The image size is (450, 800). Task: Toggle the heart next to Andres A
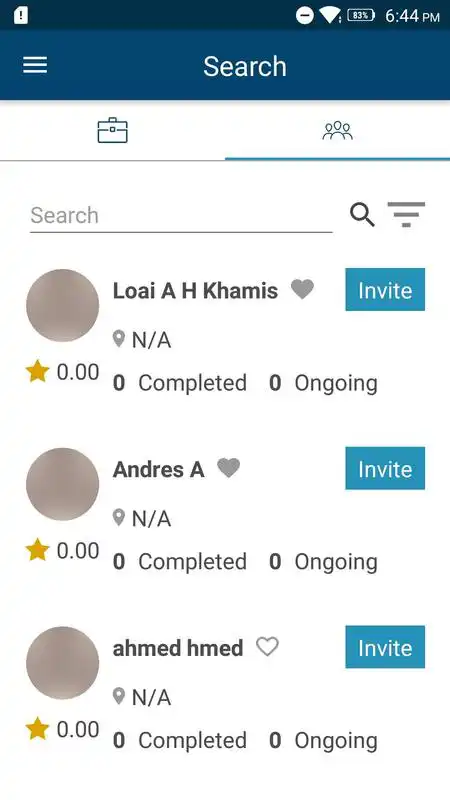click(x=229, y=468)
